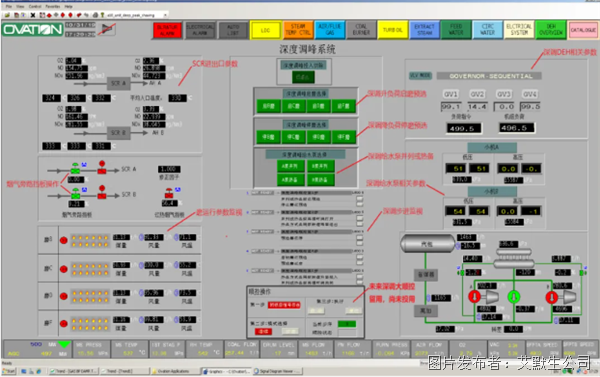Click the bypass flue damper red valve
The image size is (600, 377).
[x=169, y=193]
